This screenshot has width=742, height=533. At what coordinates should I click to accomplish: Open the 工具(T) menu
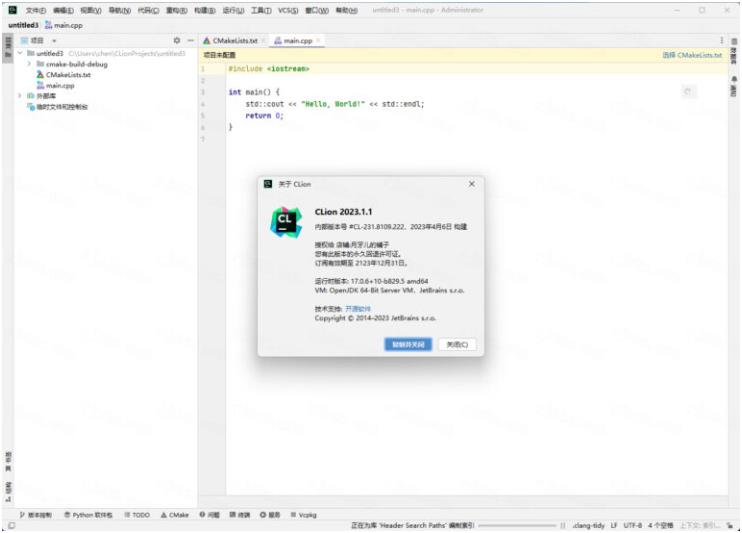tap(261, 10)
